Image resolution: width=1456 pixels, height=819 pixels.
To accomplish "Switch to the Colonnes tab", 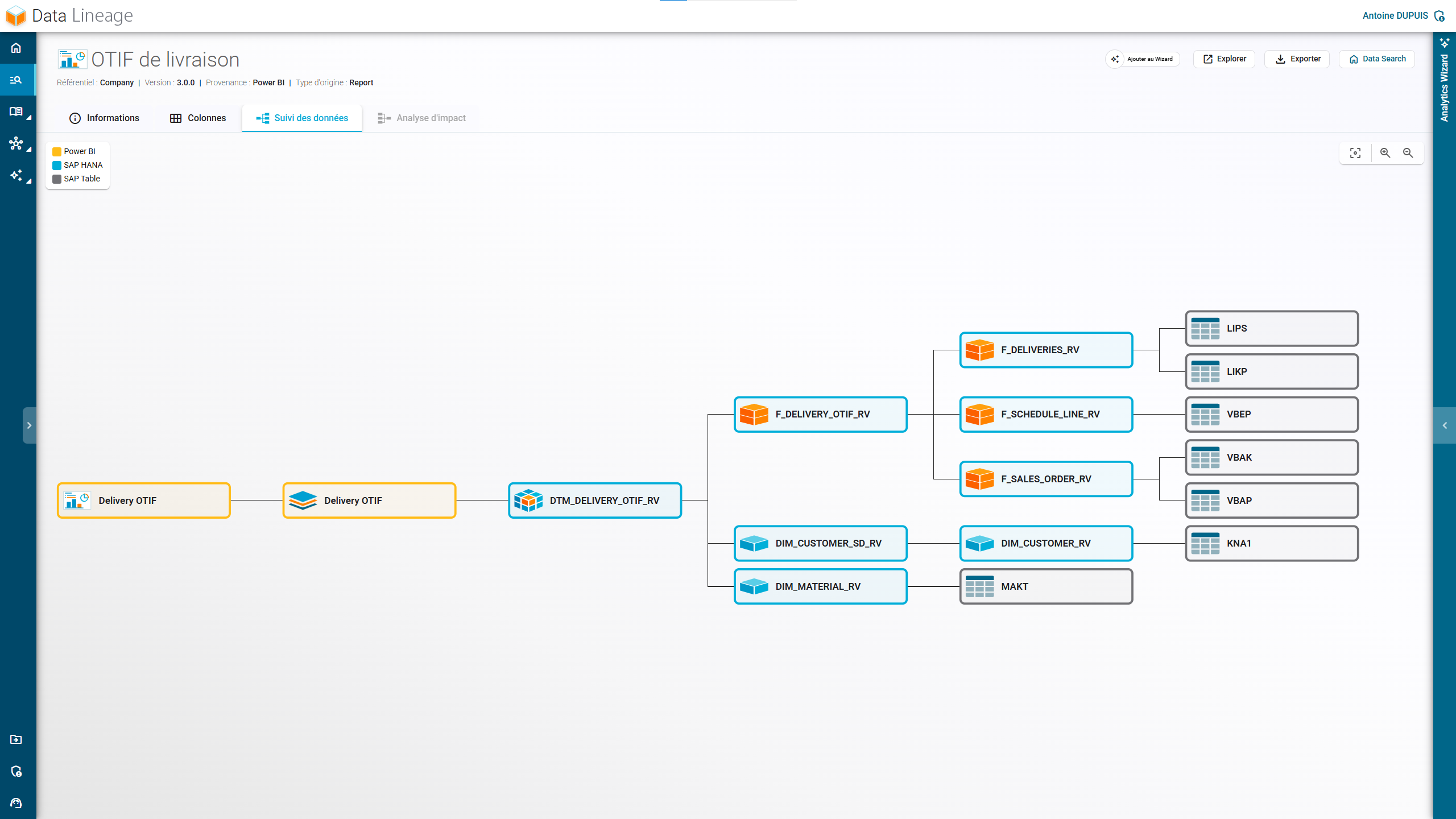I will tap(198, 118).
